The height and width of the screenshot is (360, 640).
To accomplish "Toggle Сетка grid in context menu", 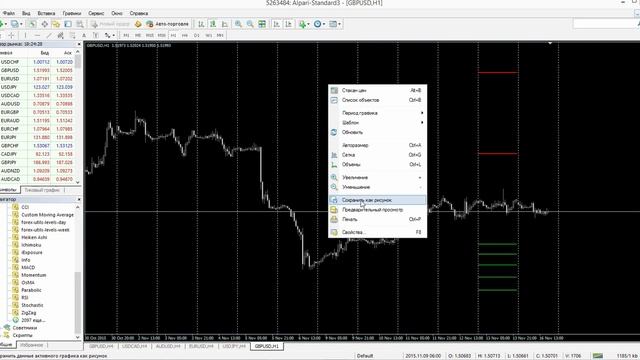I will (378, 155).
